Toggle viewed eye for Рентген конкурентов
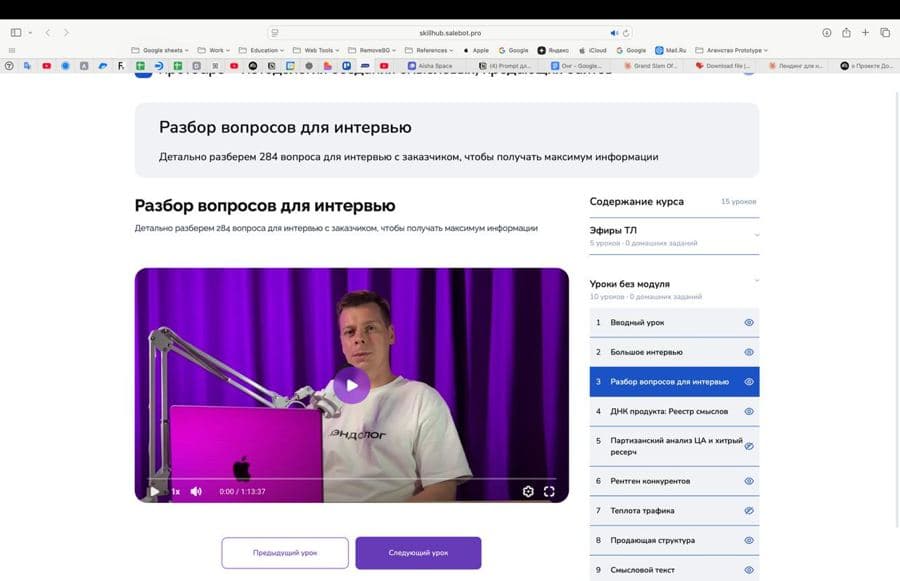This screenshot has height=581, width=900. tap(749, 481)
